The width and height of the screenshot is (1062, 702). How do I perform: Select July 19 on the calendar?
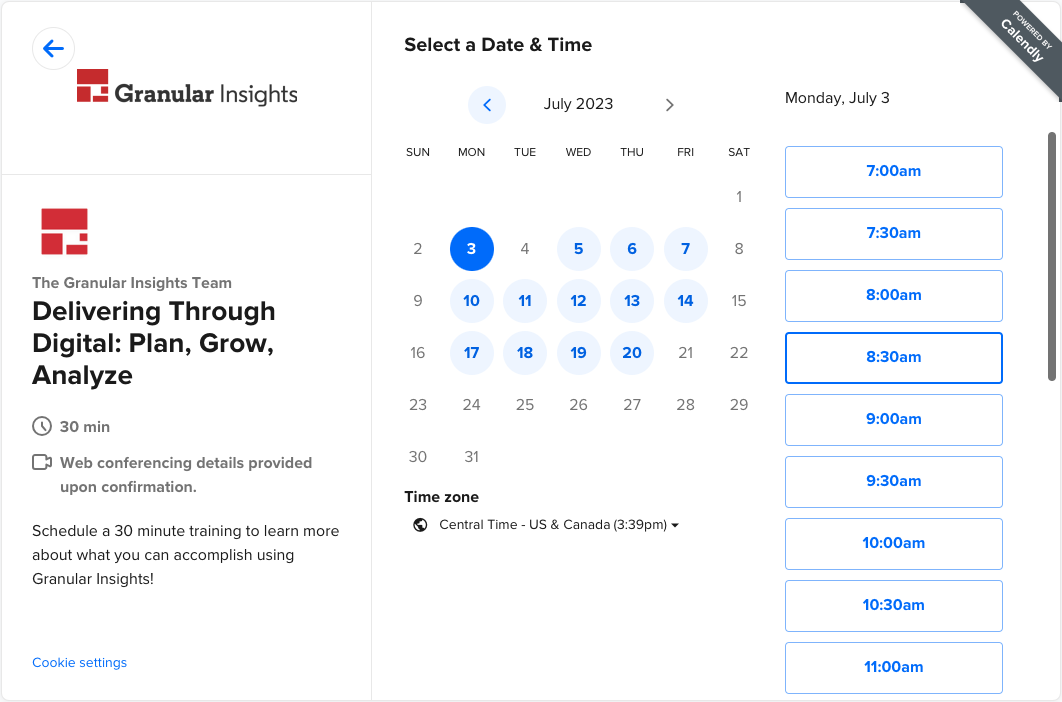[578, 353]
